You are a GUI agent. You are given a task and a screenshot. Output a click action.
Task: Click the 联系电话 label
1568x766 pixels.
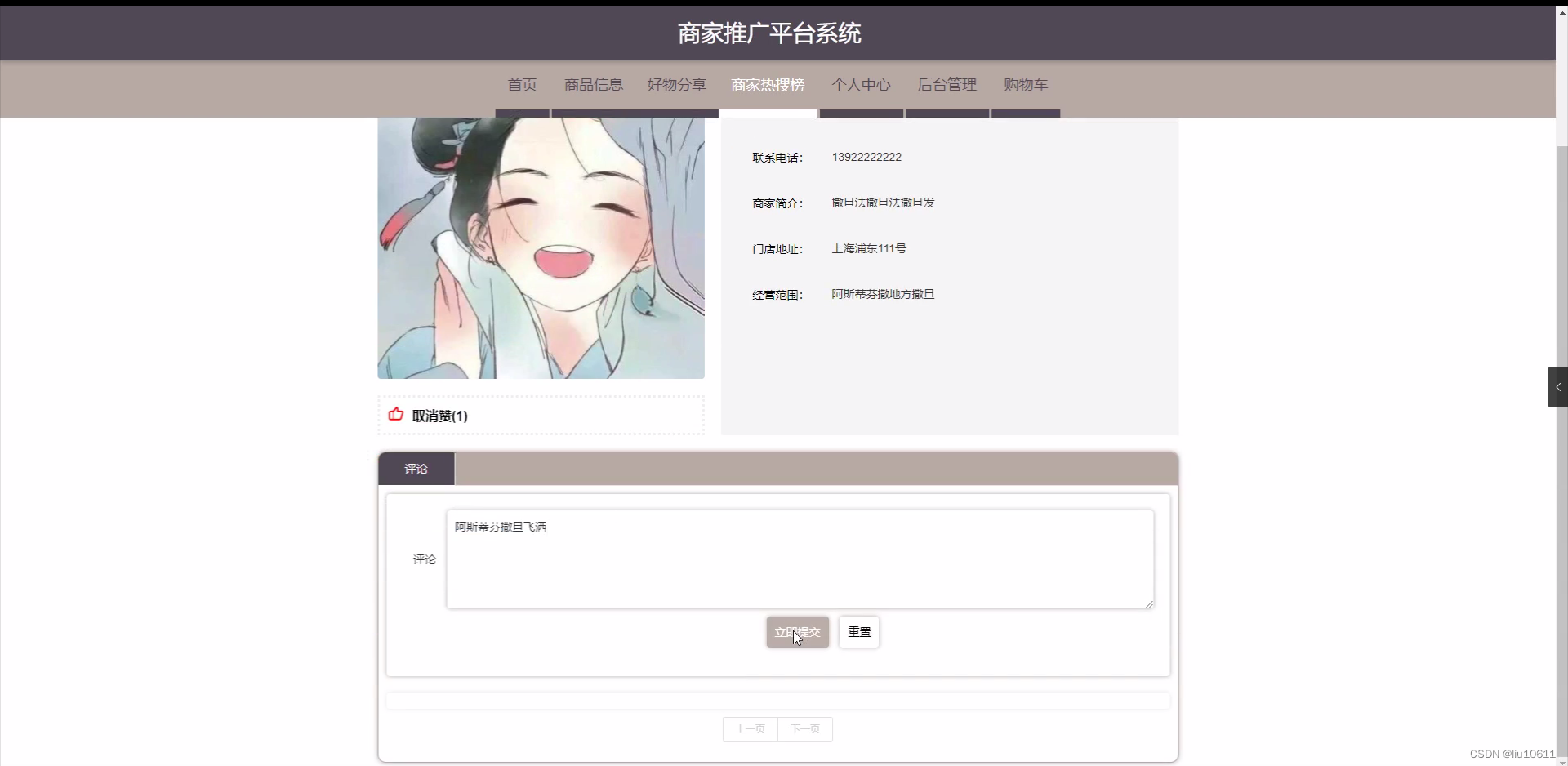pos(777,158)
